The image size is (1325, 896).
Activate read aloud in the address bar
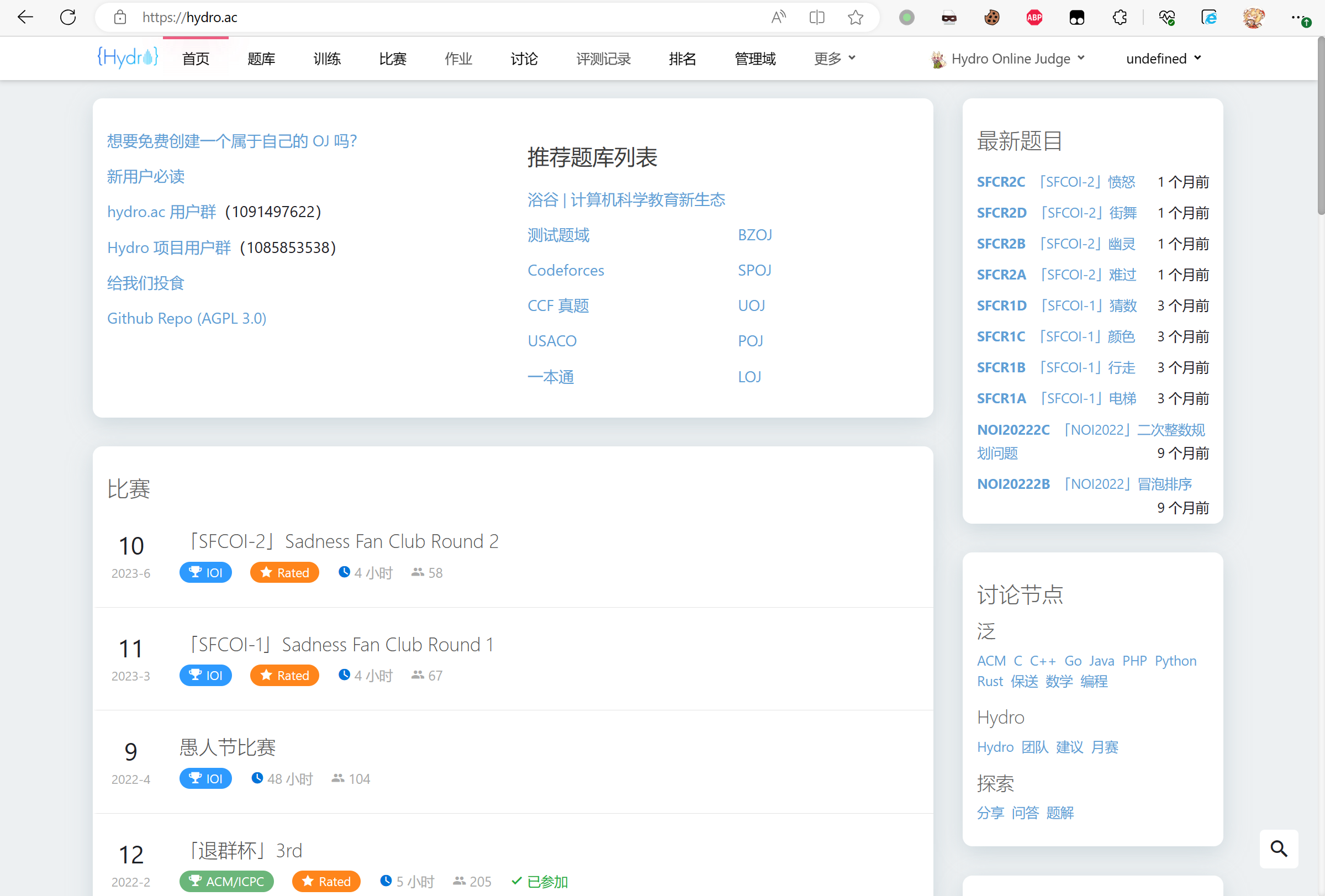[x=778, y=17]
